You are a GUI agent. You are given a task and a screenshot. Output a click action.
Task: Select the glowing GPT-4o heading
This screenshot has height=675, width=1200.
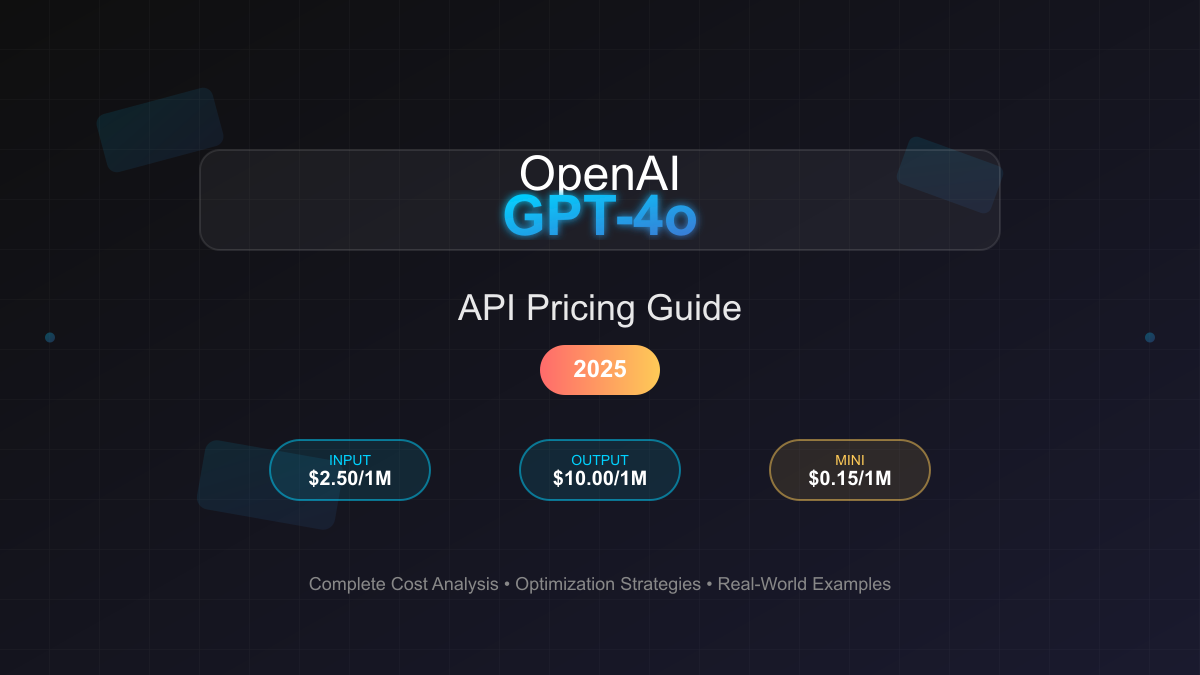(600, 217)
